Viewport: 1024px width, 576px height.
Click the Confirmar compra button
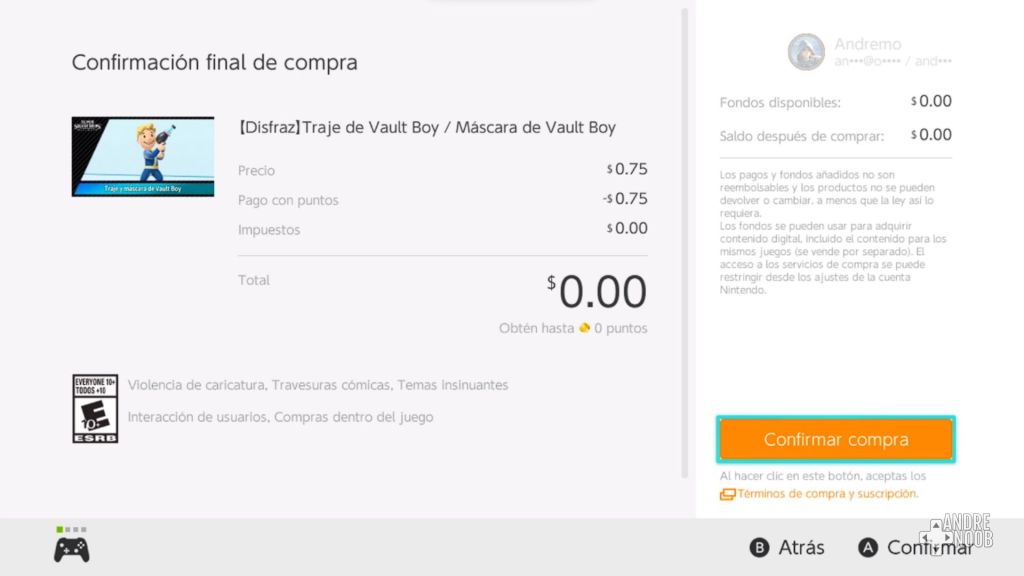pyautogui.click(x=835, y=439)
